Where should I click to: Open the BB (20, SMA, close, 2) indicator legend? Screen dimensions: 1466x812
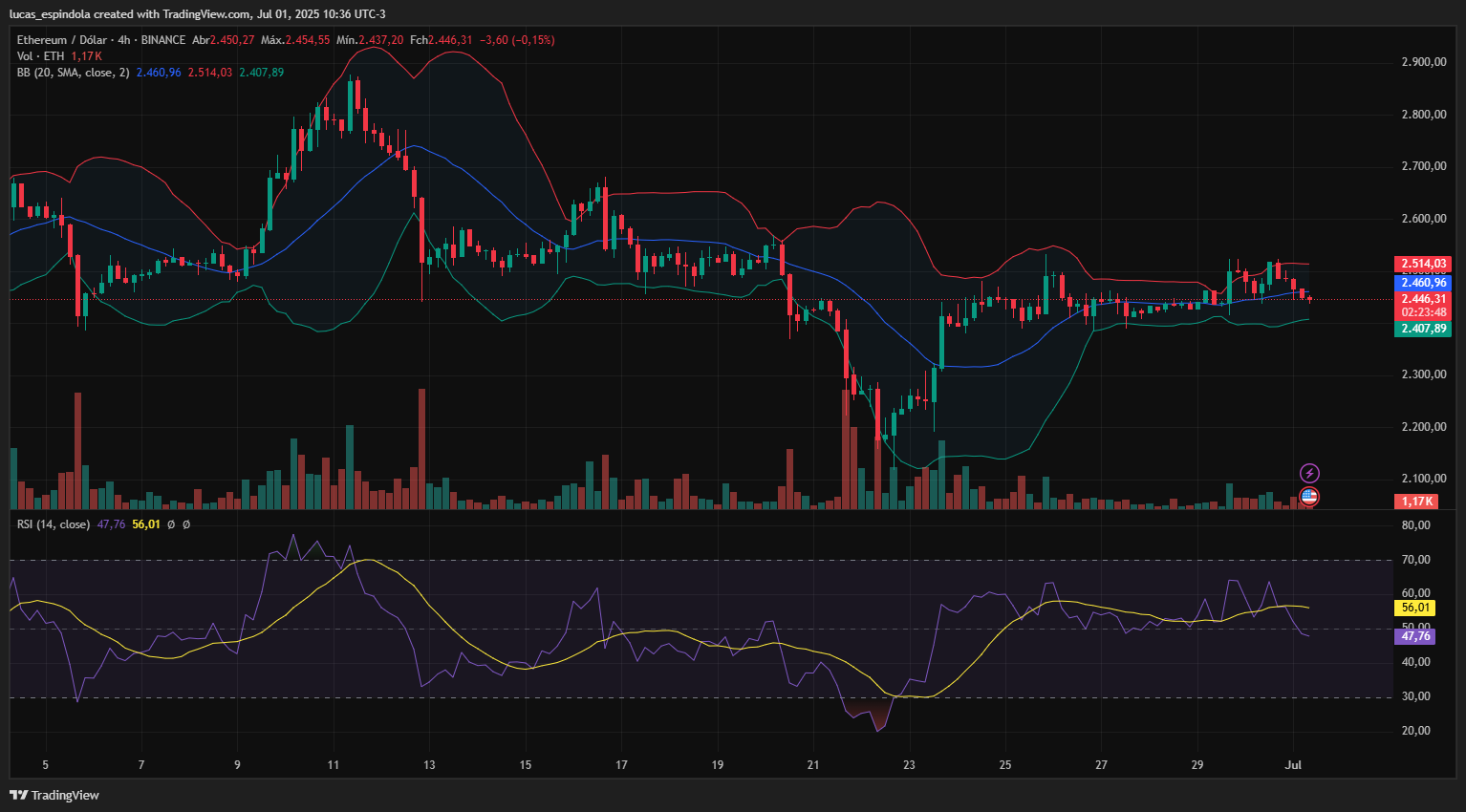[x=73, y=73]
